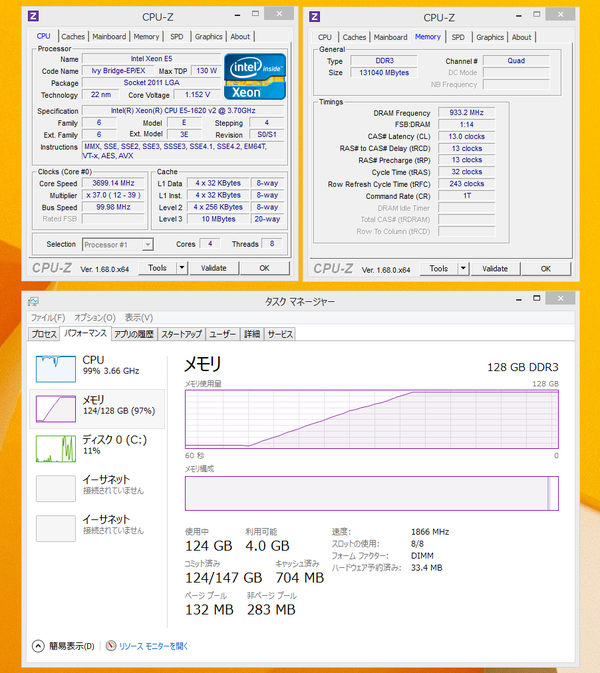
Task: Select the メモリ graph thumbnail in sidebar
Action: 56,409
